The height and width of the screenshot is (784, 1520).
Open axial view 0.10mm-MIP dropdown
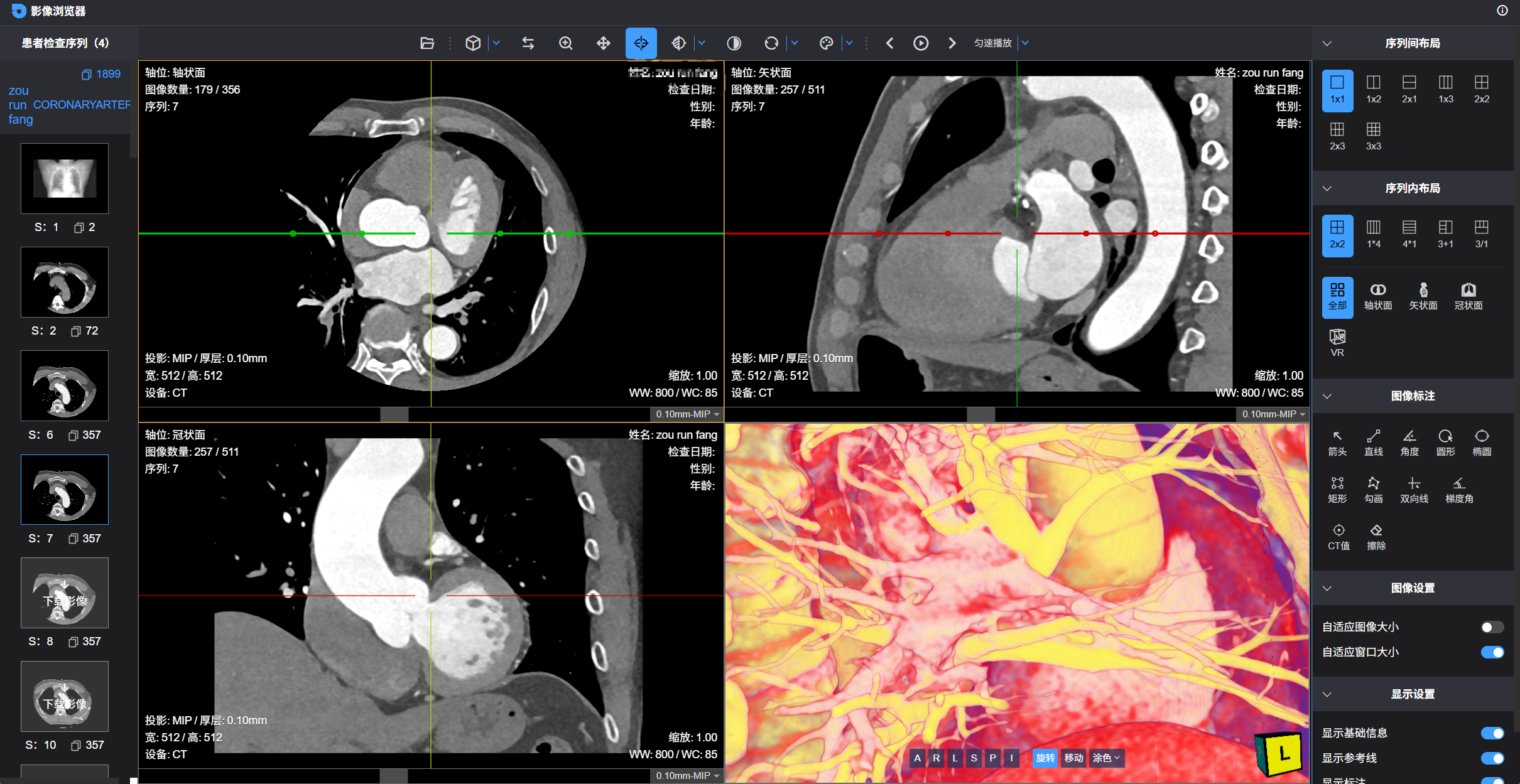687,414
